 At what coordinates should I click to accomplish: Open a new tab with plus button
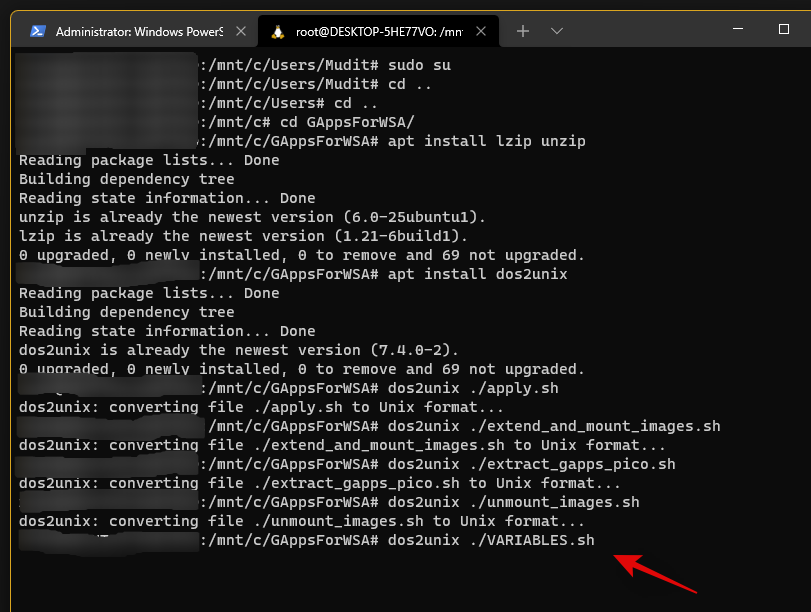point(523,31)
